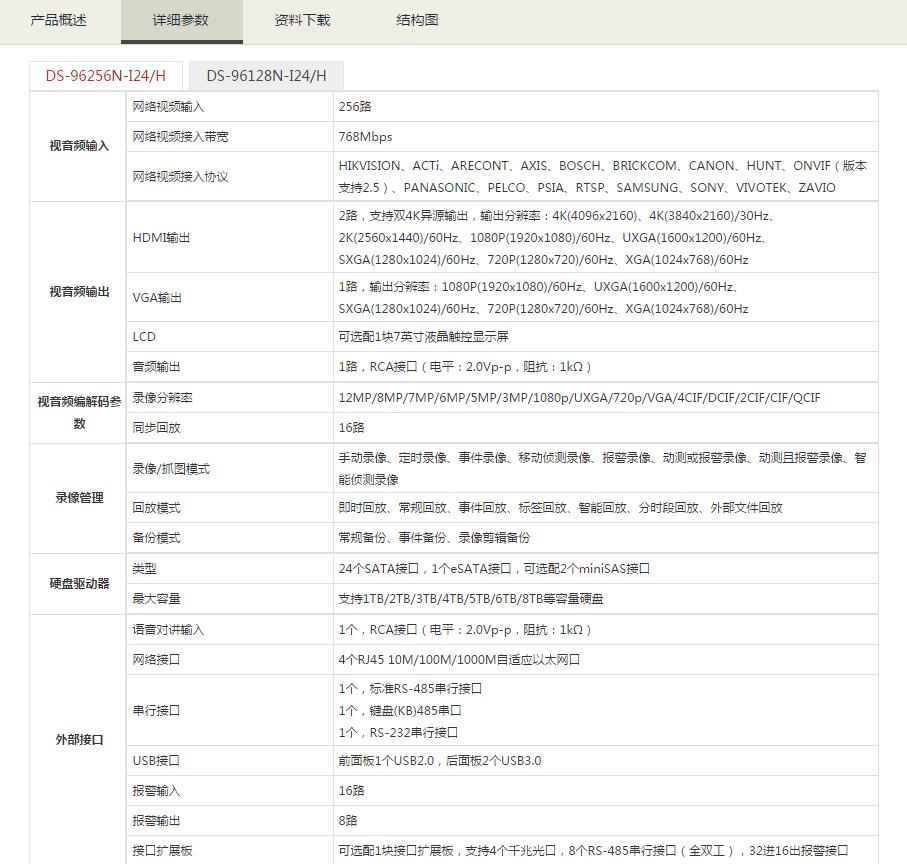The height and width of the screenshot is (864, 907).
Task: Open the 产品概述 tab
Action: click(x=59, y=20)
